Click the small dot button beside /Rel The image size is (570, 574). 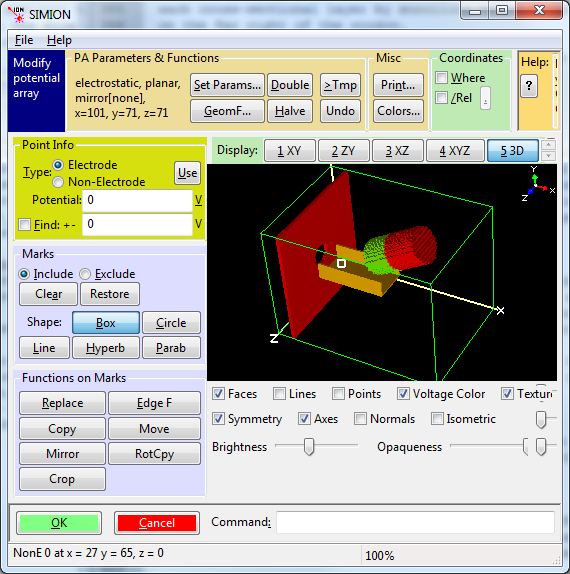click(485, 98)
